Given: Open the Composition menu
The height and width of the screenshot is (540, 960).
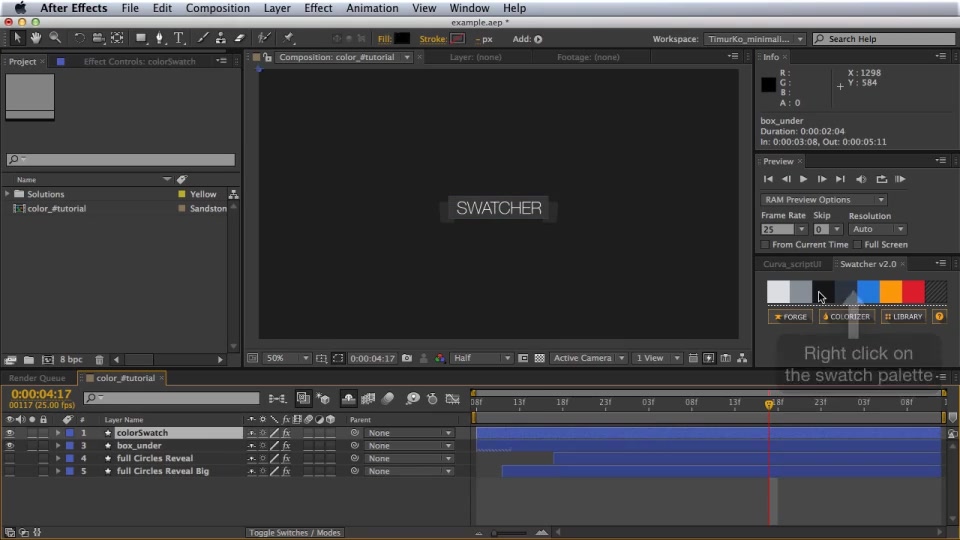Looking at the screenshot, I should (217, 8).
